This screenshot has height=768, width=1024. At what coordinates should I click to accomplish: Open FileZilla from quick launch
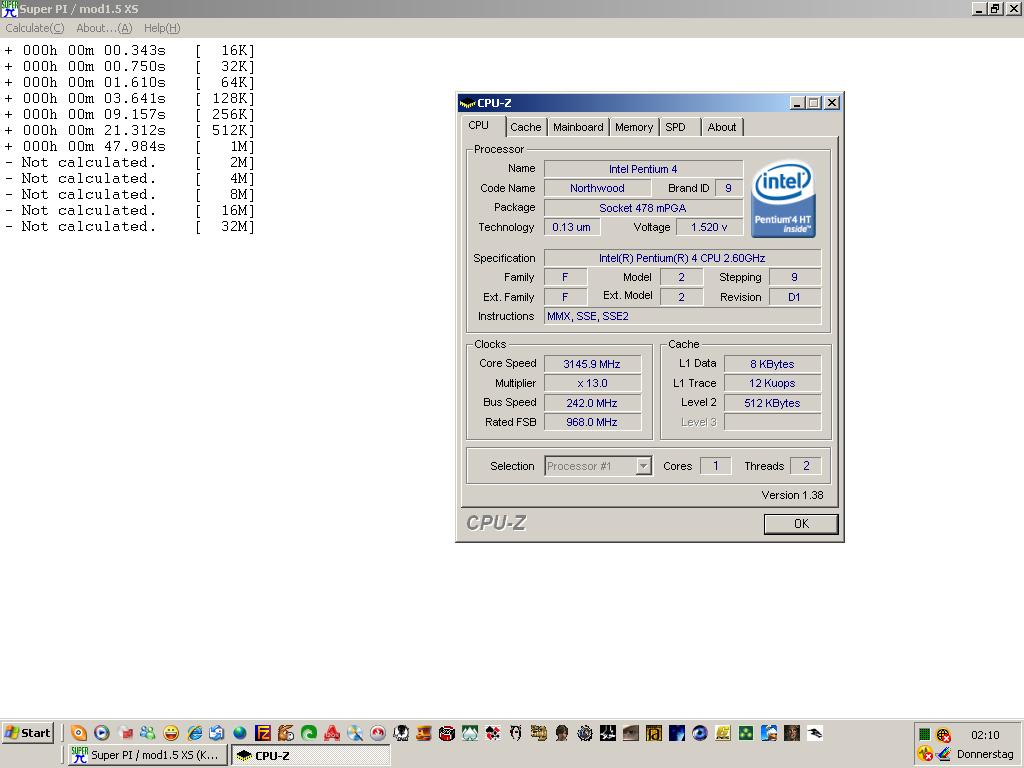(263, 733)
